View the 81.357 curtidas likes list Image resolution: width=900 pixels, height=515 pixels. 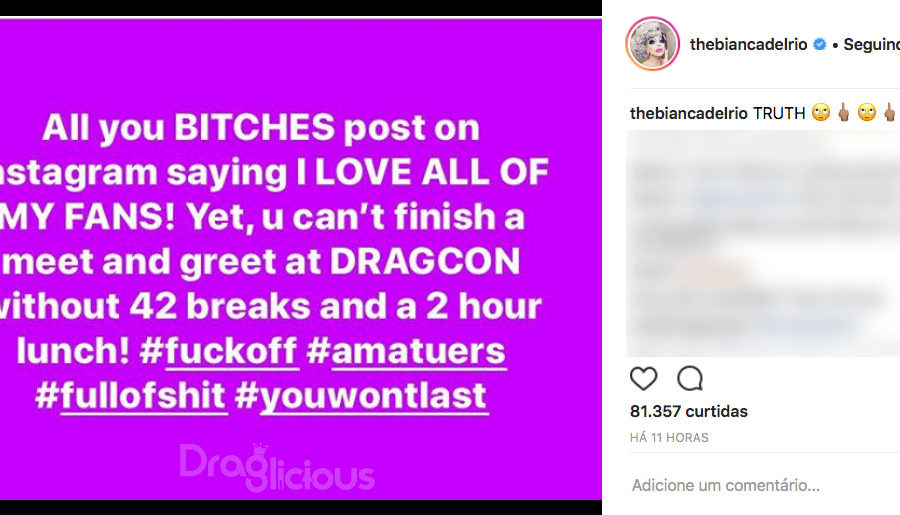pyautogui.click(x=689, y=411)
